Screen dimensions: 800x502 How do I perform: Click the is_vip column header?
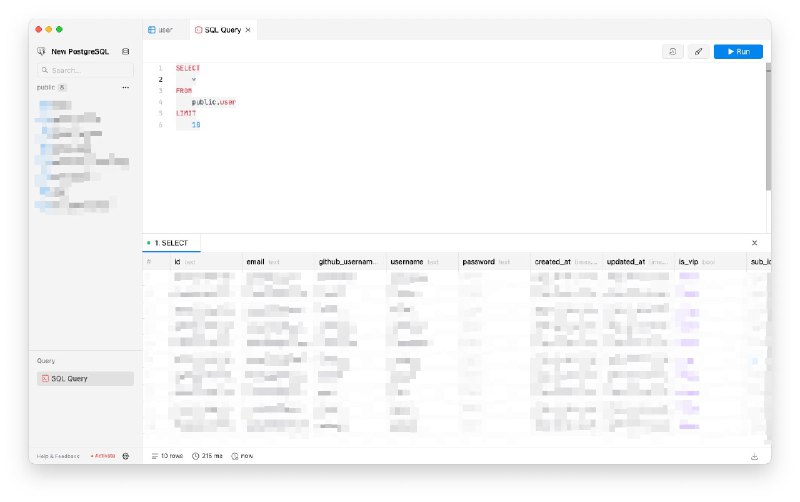point(710,262)
